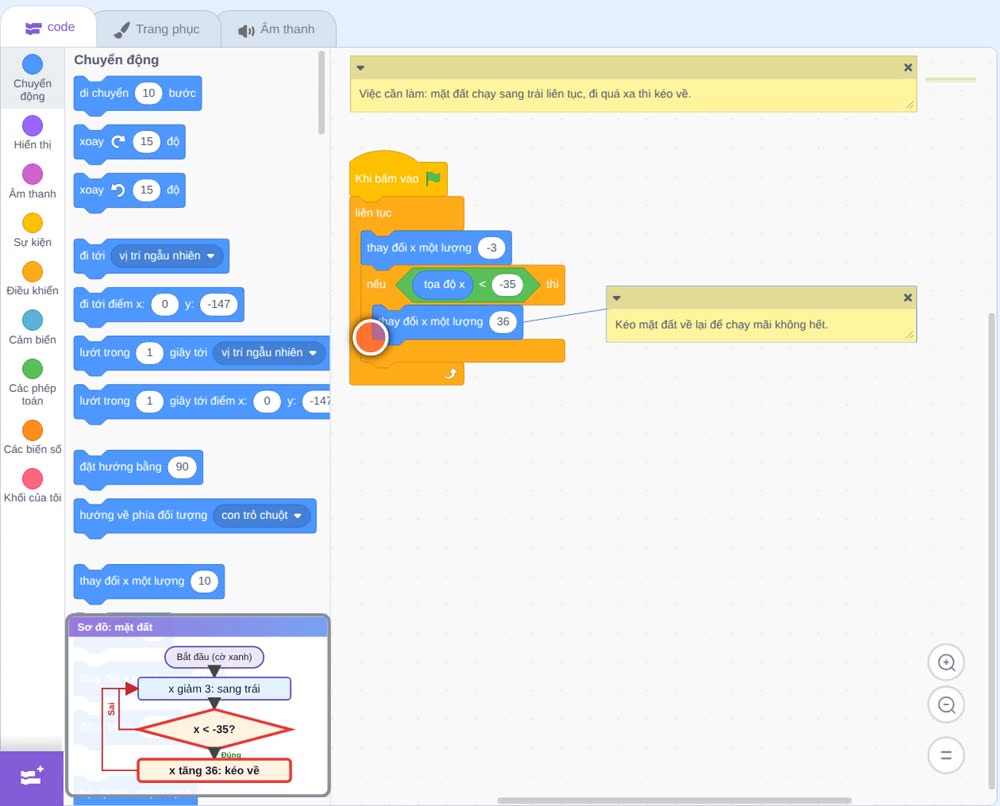The width and height of the screenshot is (1000, 806).
Task: Open Các phép toán block category
Action: 33,382
